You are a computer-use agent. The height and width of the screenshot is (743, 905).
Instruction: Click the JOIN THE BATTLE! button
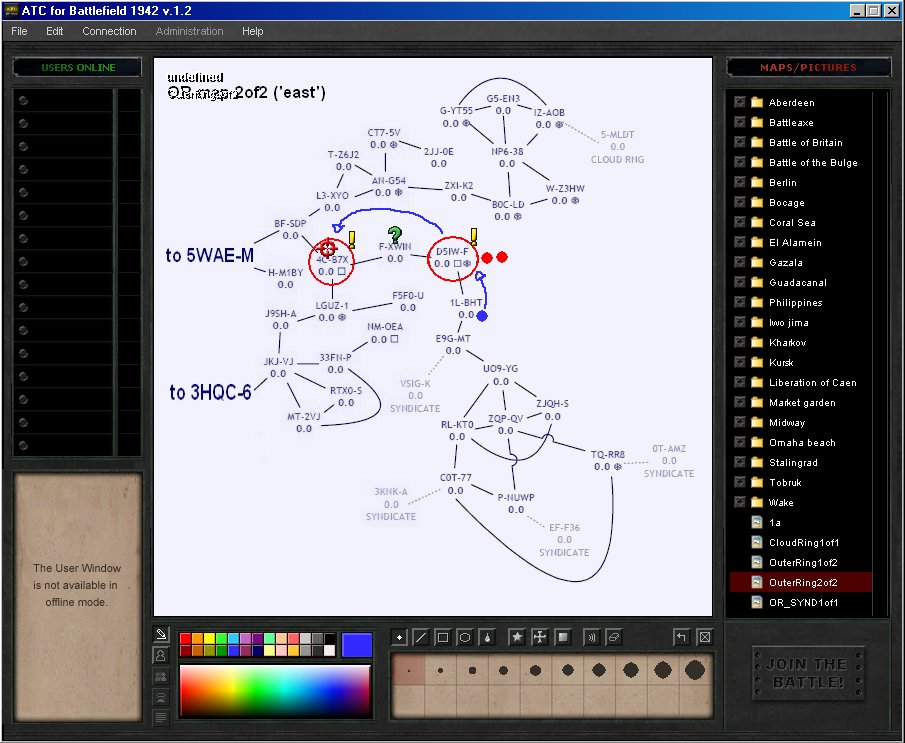click(x=808, y=673)
